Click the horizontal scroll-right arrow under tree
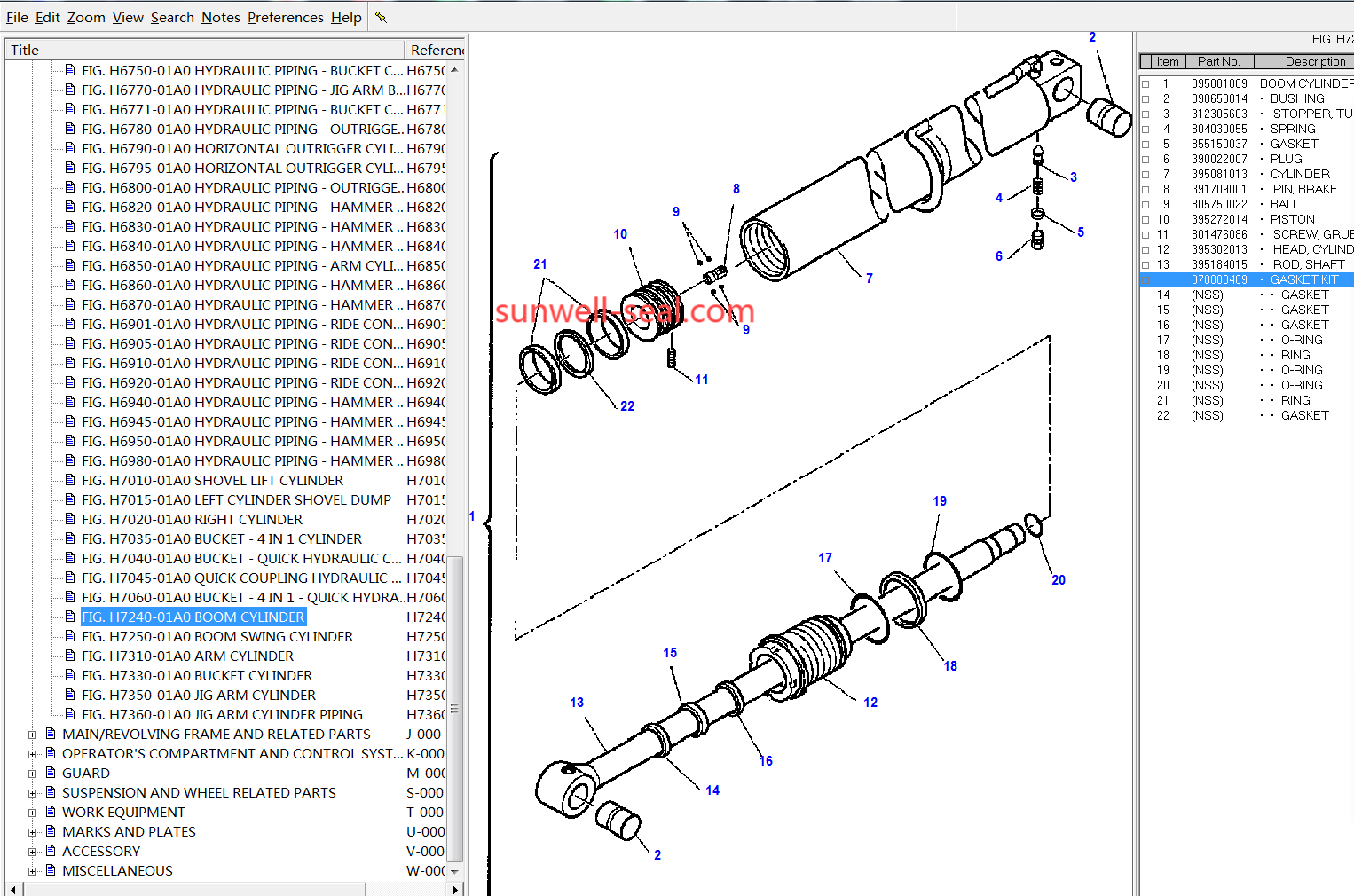 [457, 889]
